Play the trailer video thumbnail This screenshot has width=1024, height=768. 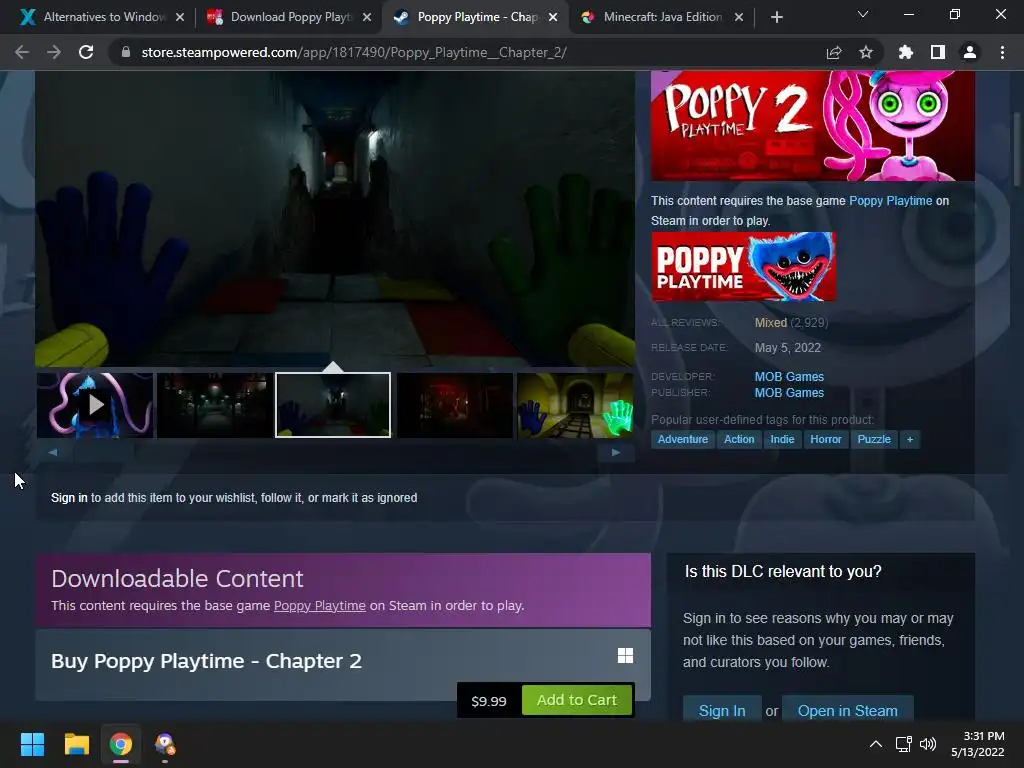95,405
